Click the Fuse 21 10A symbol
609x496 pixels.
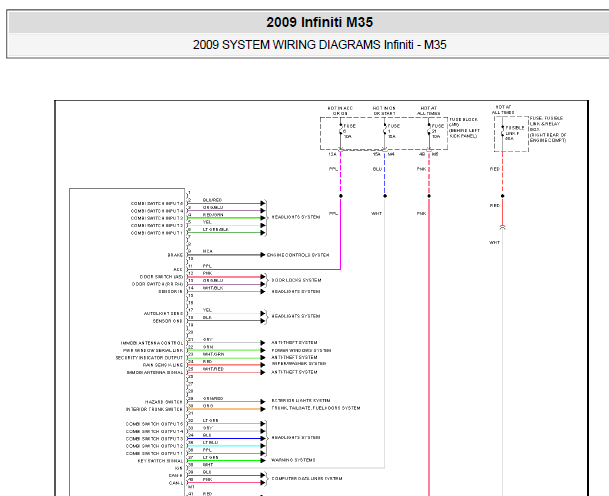[429, 132]
